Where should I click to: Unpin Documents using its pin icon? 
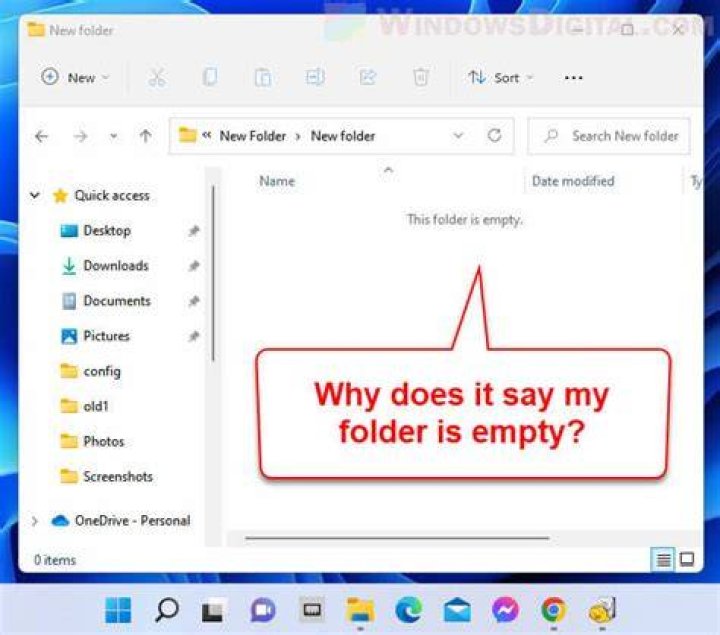click(194, 301)
